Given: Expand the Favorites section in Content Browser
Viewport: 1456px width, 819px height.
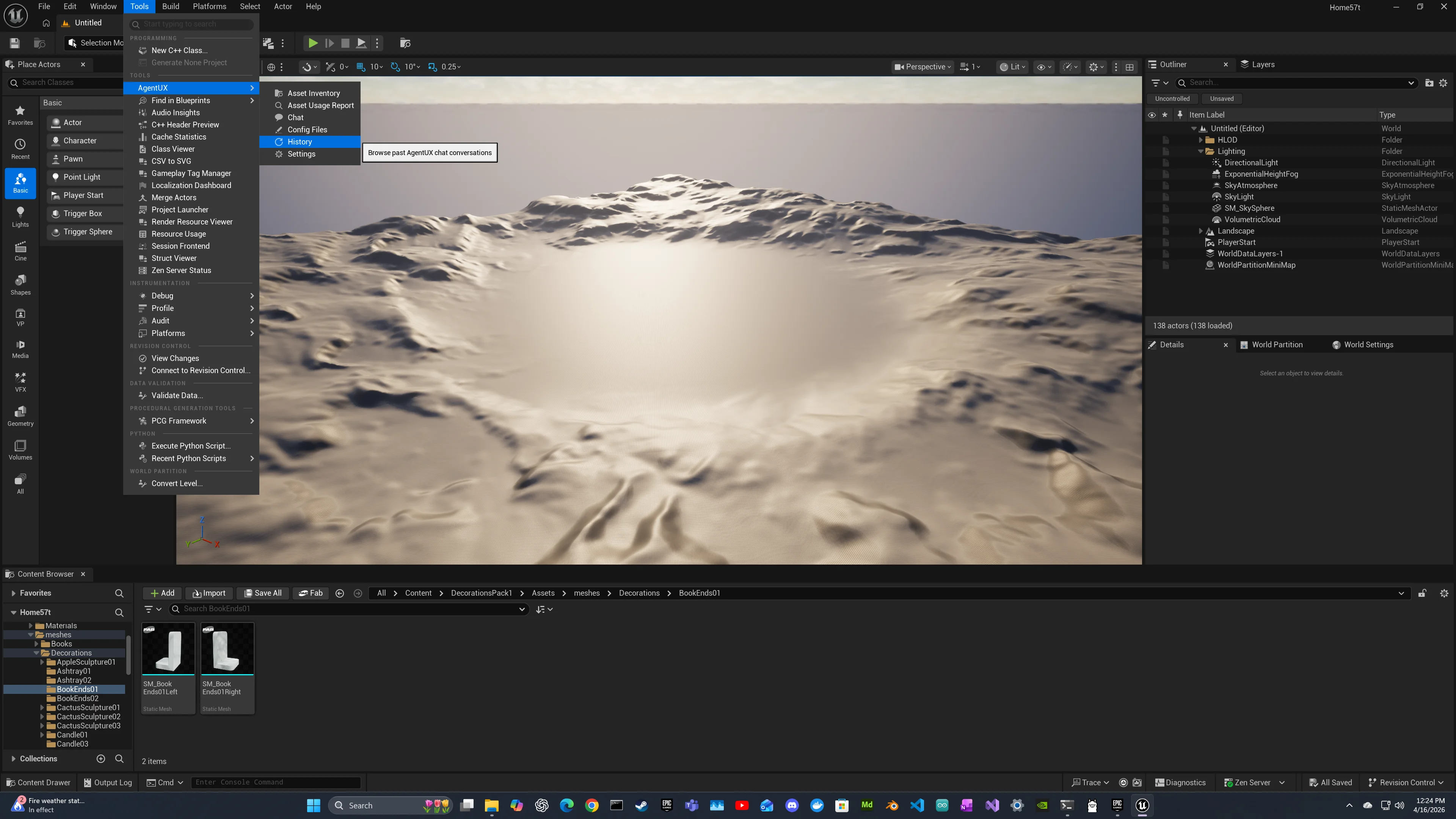Looking at the screenshot, I should 13,593.
